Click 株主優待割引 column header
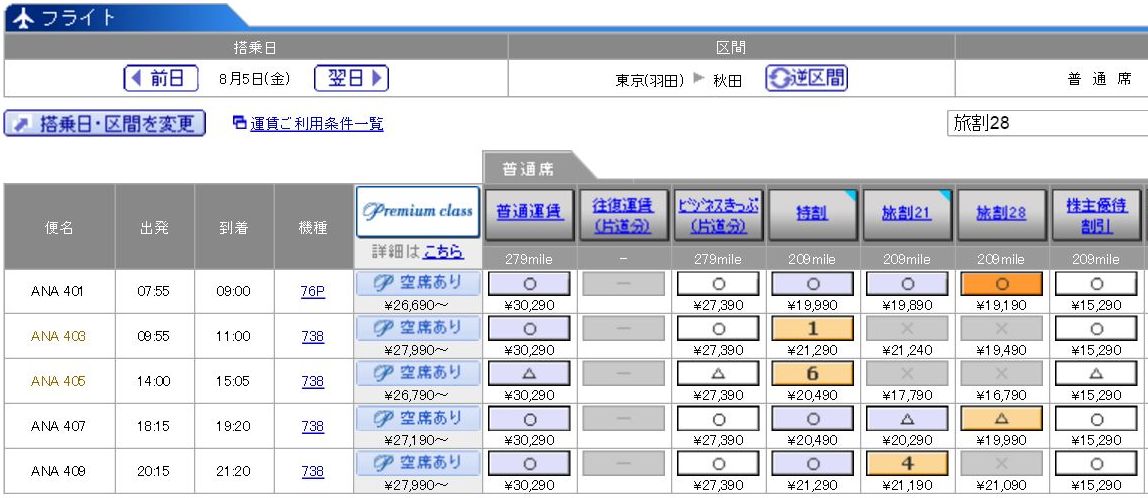Image resolution: width=1148 pixels, height=498 pixels. (x=1096, y=215)
